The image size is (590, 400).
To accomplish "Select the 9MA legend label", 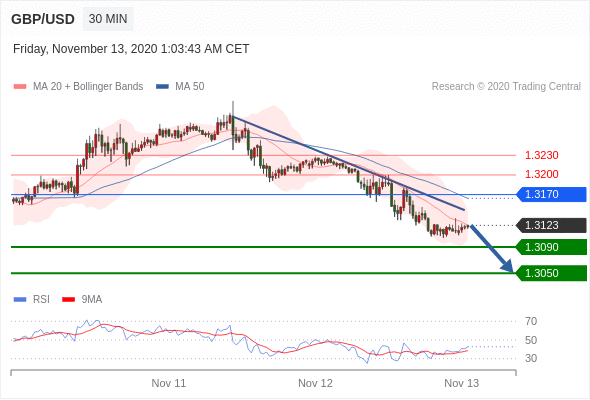I will 92,300.
